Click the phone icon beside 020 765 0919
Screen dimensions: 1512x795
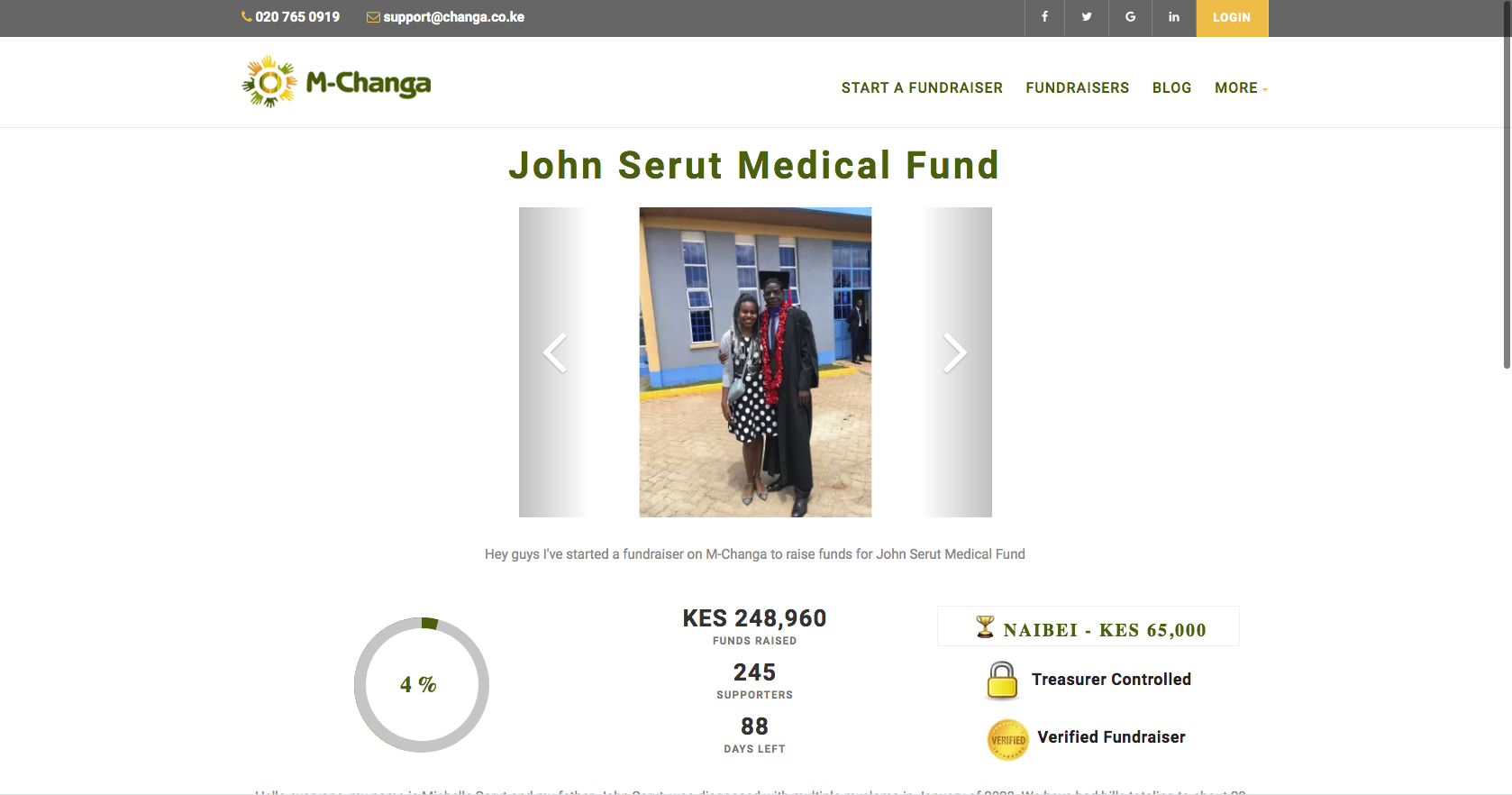click(x=246, y=16)
